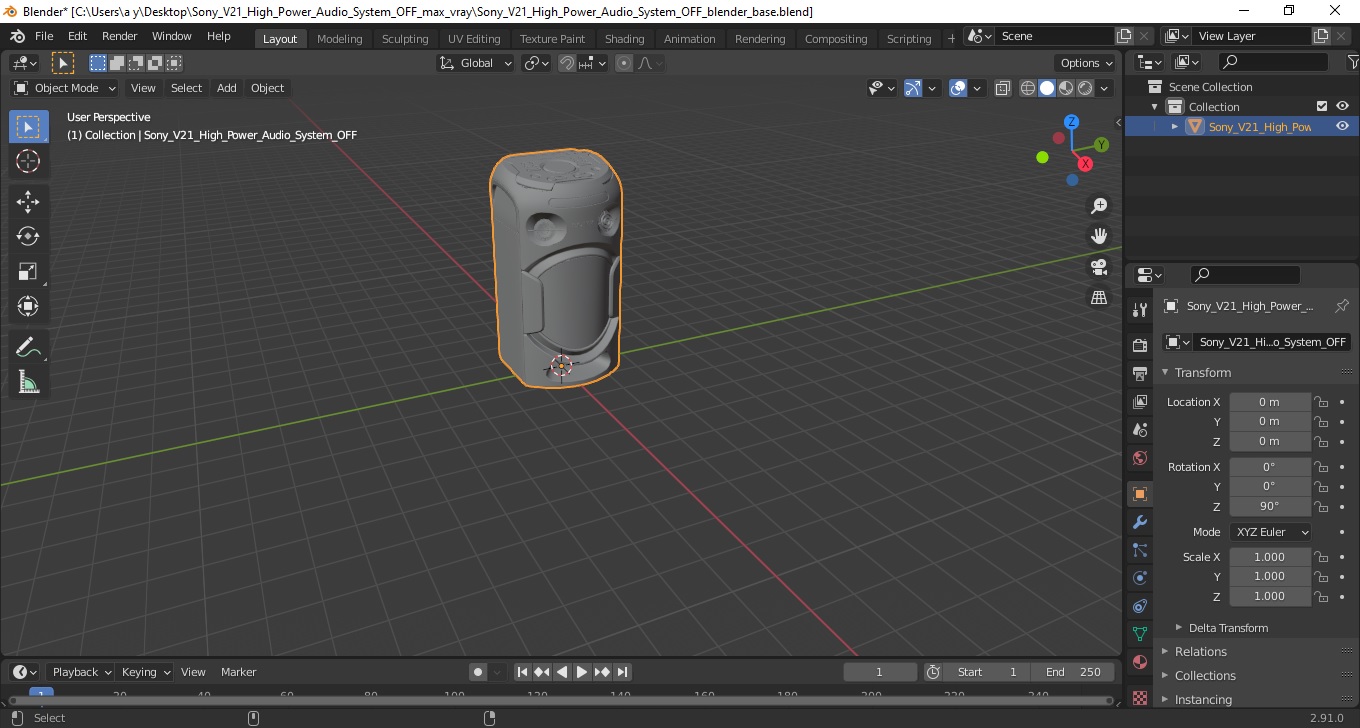
Task: Click the End frame 250 field
Action: [x=1073, y=672]
